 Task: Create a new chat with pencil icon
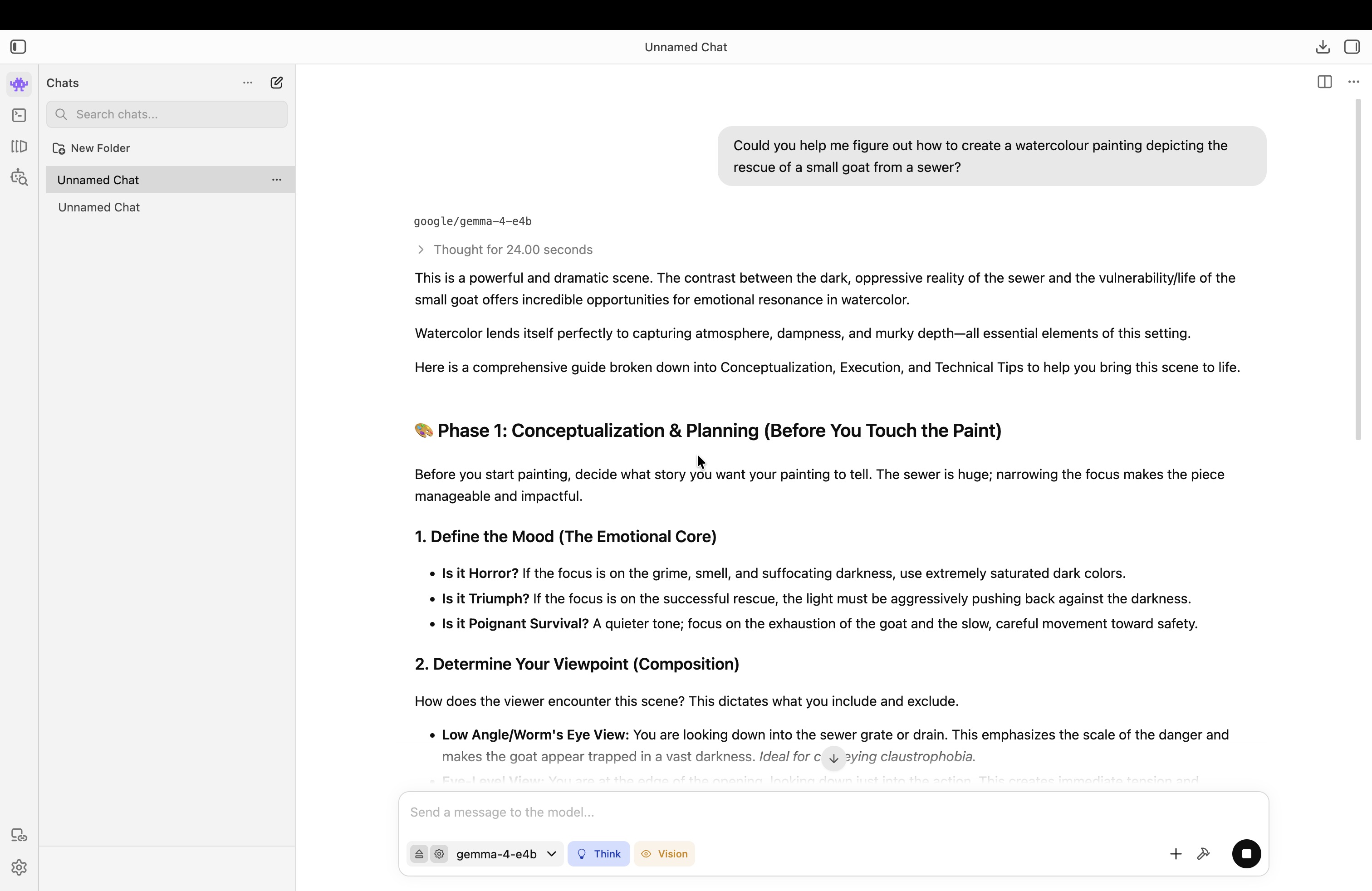277,83
